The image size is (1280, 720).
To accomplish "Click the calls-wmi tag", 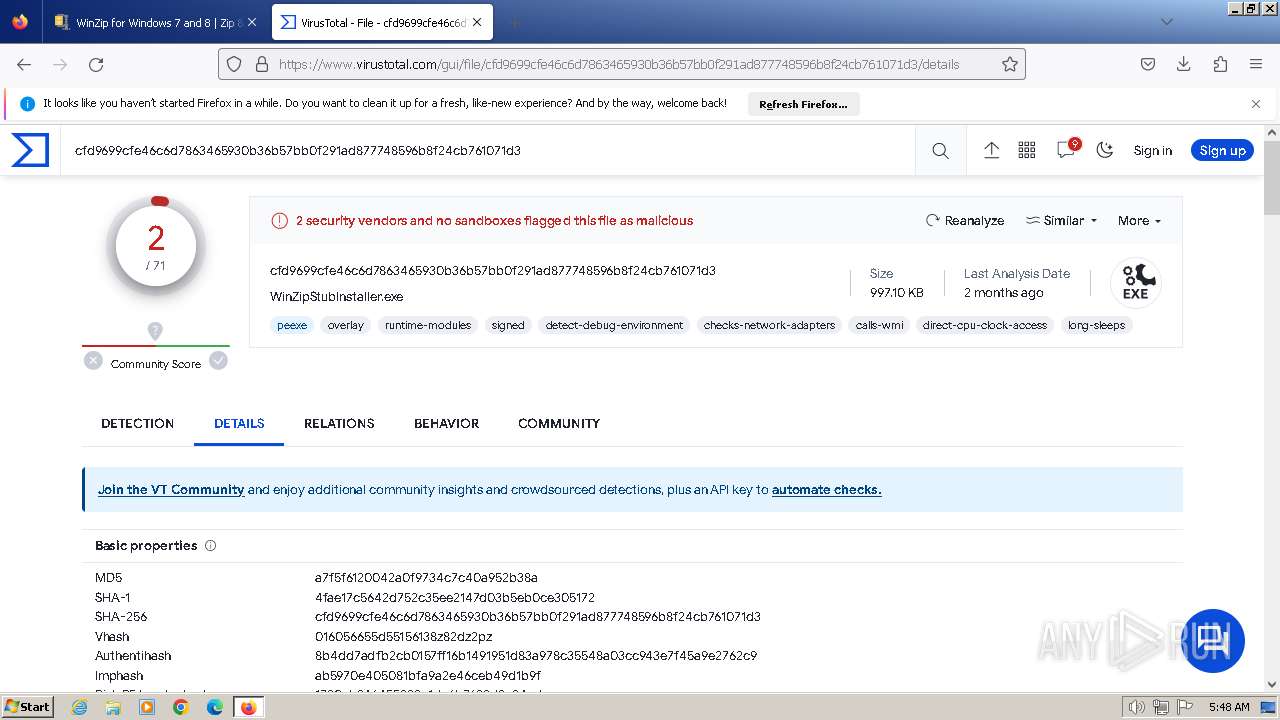I will (x=879, y=325).
